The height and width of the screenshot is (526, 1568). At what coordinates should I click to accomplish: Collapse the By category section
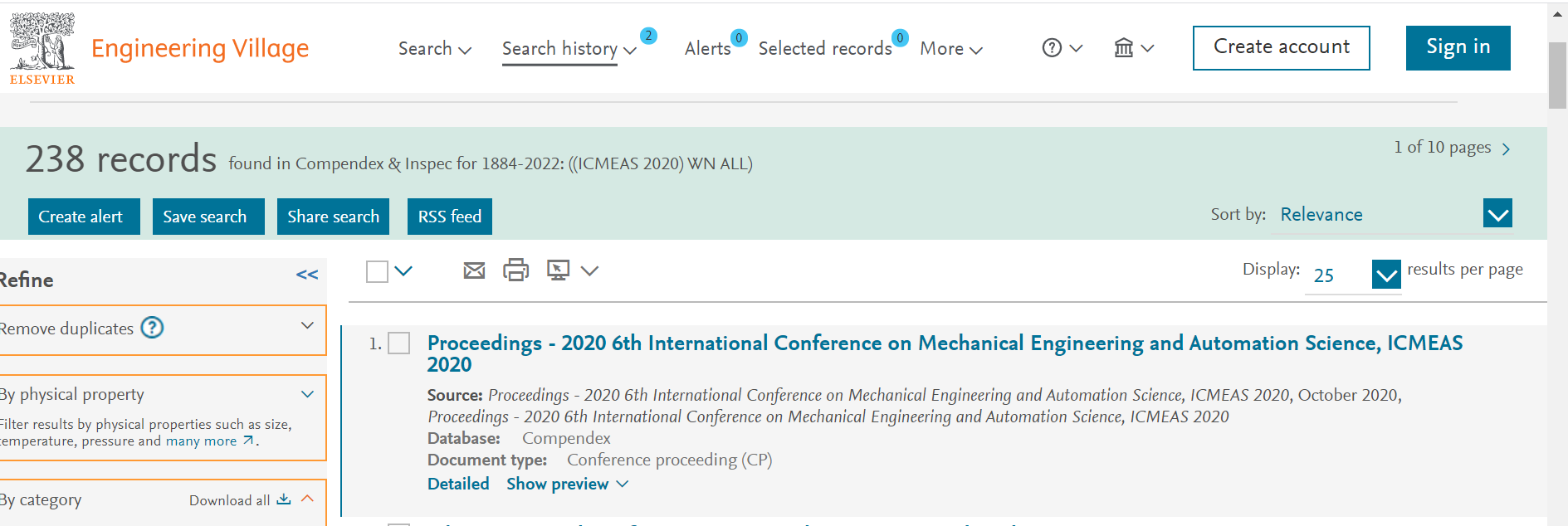(x=307, y=499)
